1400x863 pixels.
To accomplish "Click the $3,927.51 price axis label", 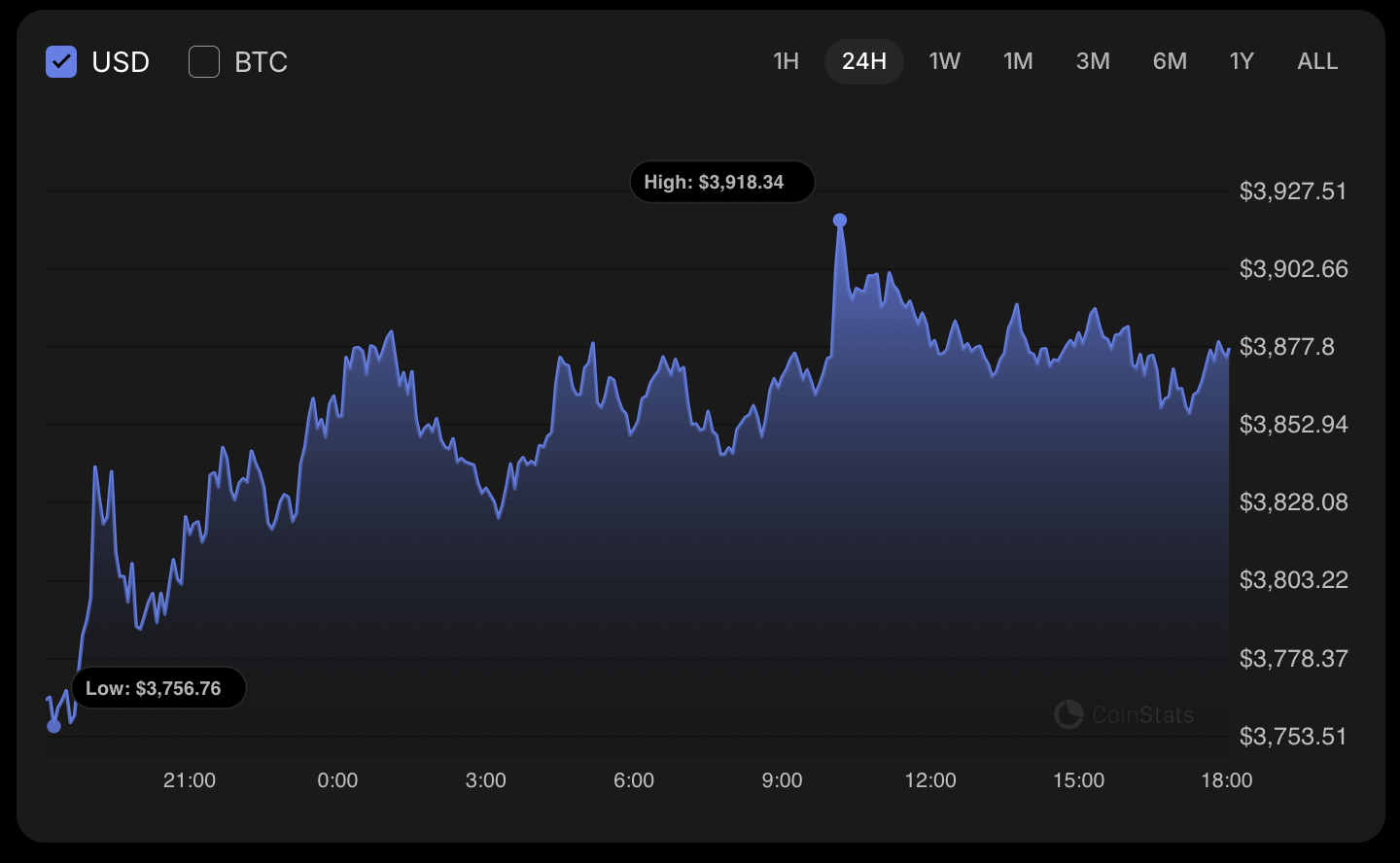I will 1292,191.
